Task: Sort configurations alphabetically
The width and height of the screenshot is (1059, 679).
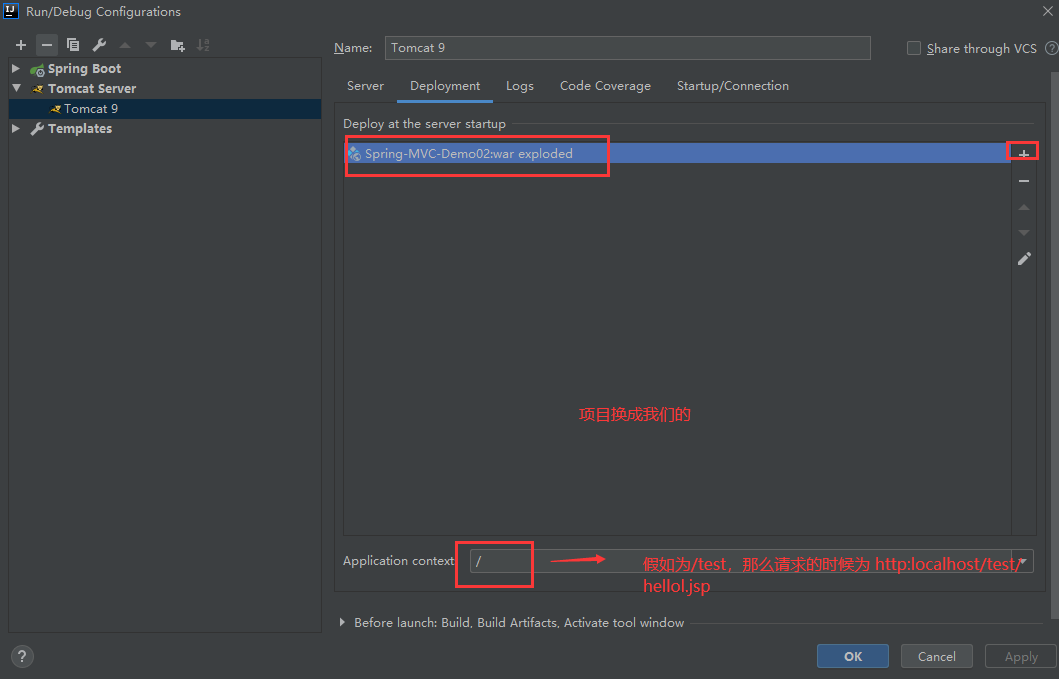Action: pos(203,45)
